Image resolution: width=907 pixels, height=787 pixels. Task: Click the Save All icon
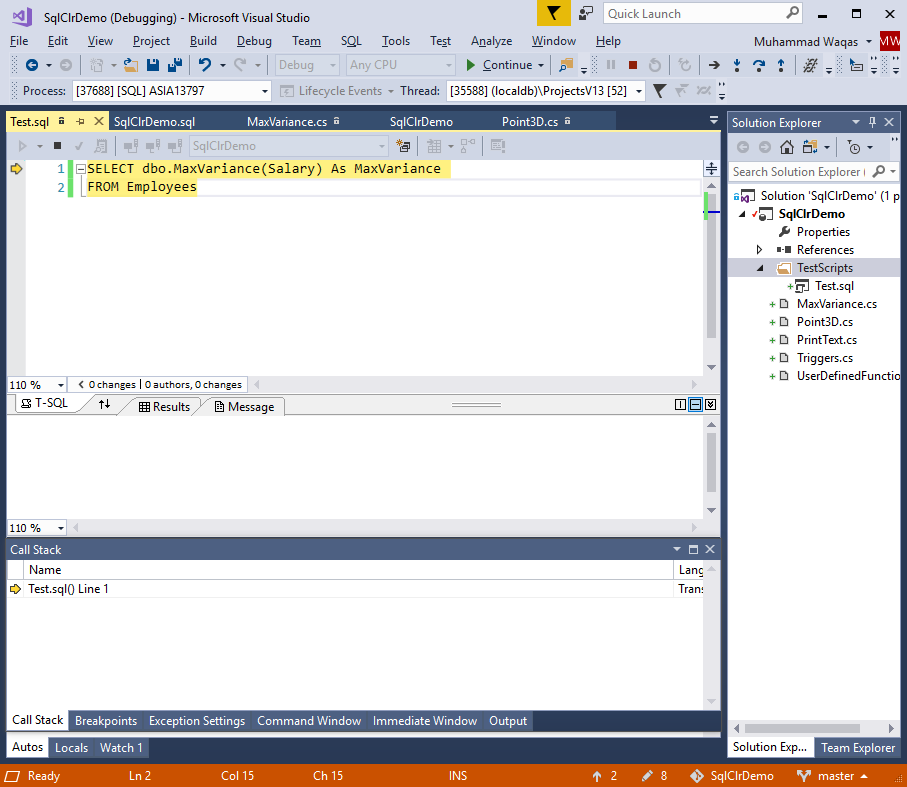click(175, 65)
